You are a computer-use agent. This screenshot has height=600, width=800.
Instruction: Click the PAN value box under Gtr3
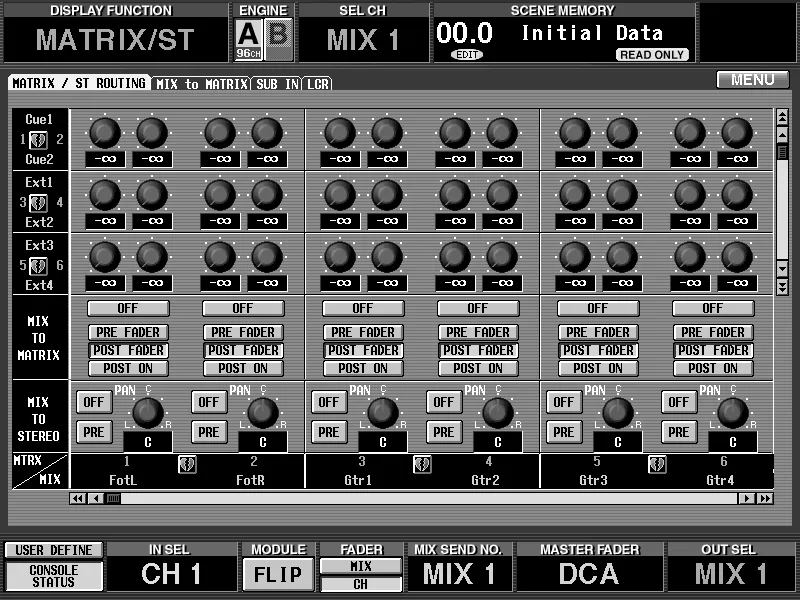pyautogui.click(x=618, y=442)
